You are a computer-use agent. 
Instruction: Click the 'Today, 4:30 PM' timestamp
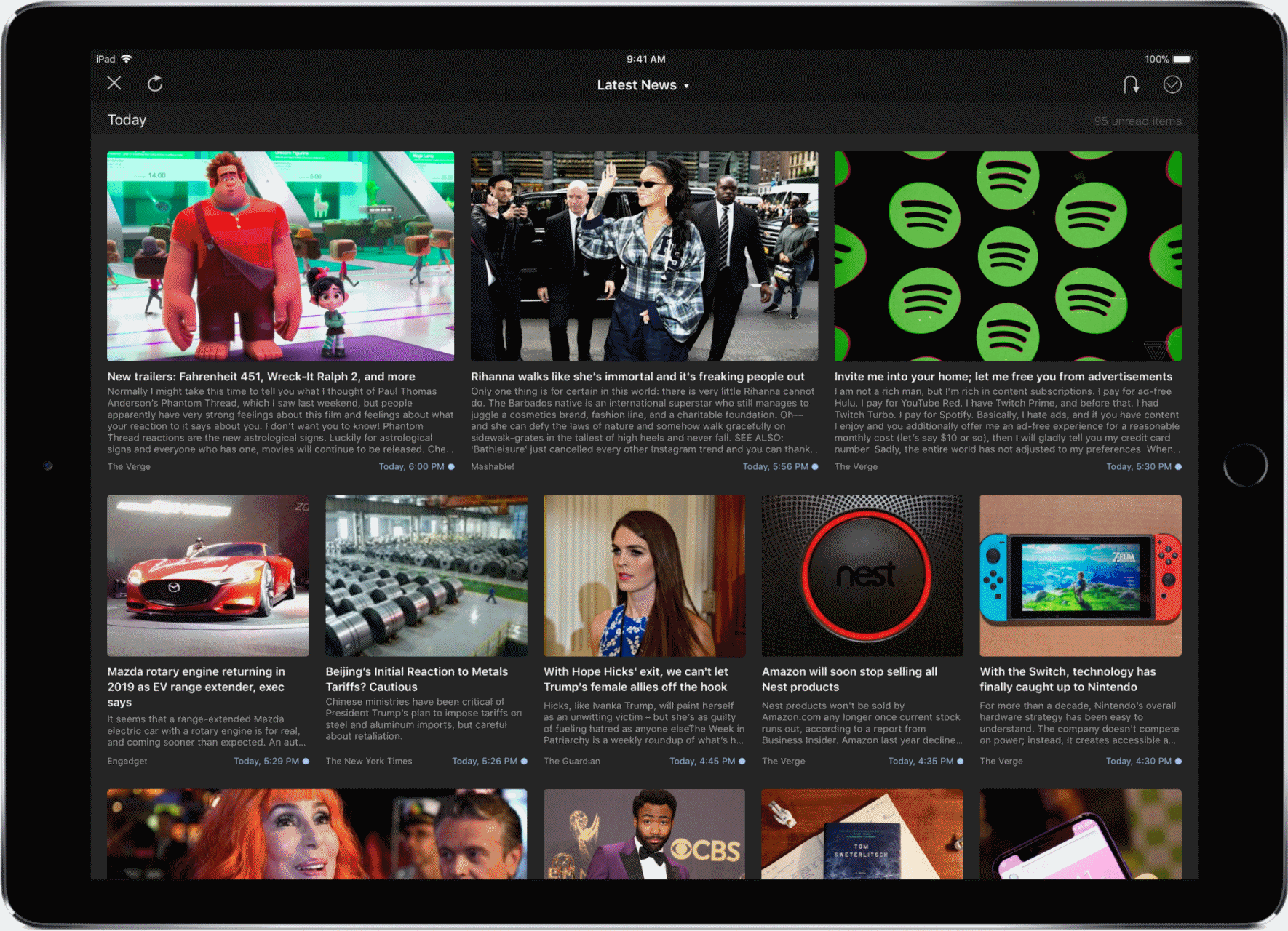pos(1139,762)
